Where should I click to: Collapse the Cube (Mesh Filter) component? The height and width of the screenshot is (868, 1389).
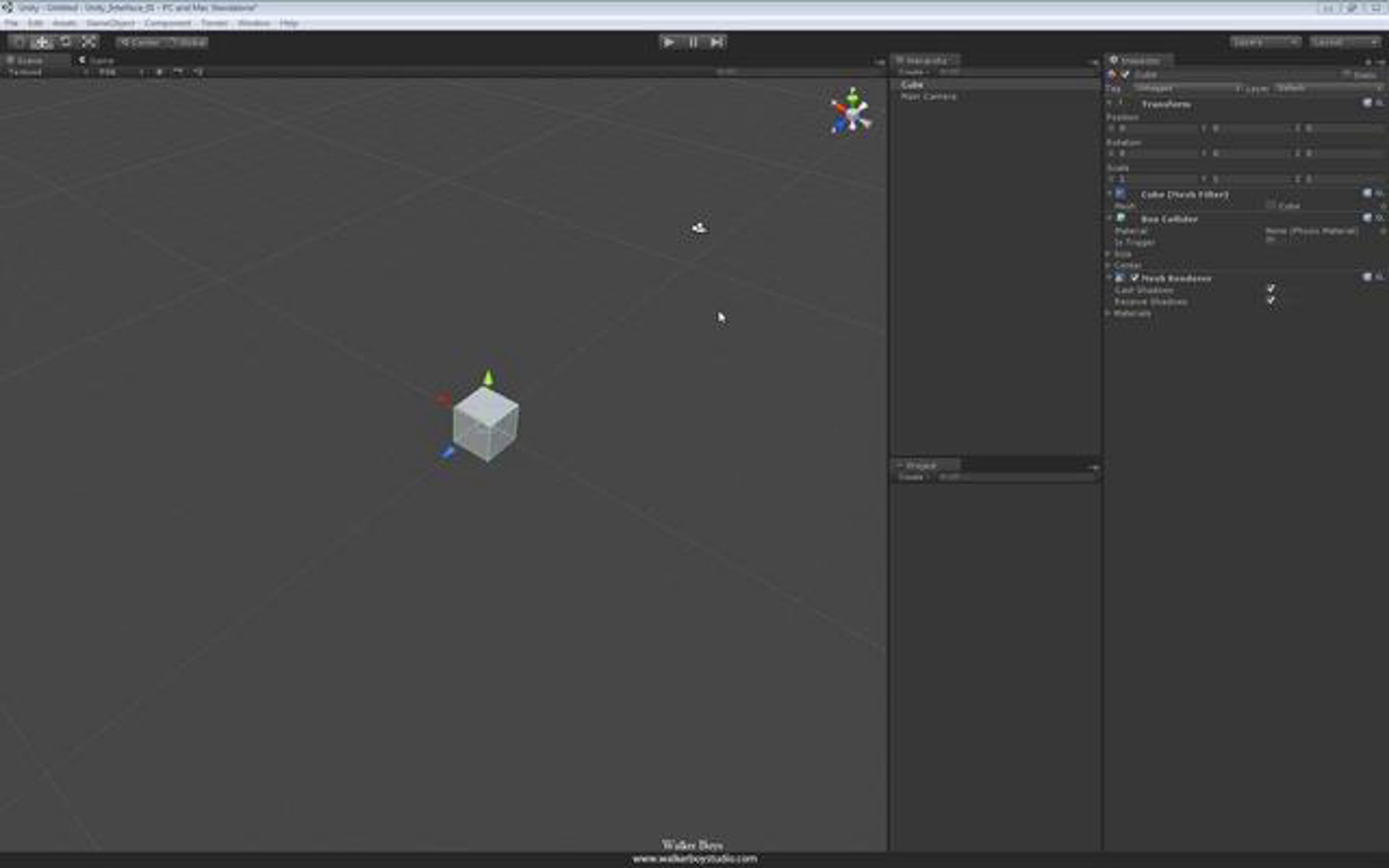1110,194
